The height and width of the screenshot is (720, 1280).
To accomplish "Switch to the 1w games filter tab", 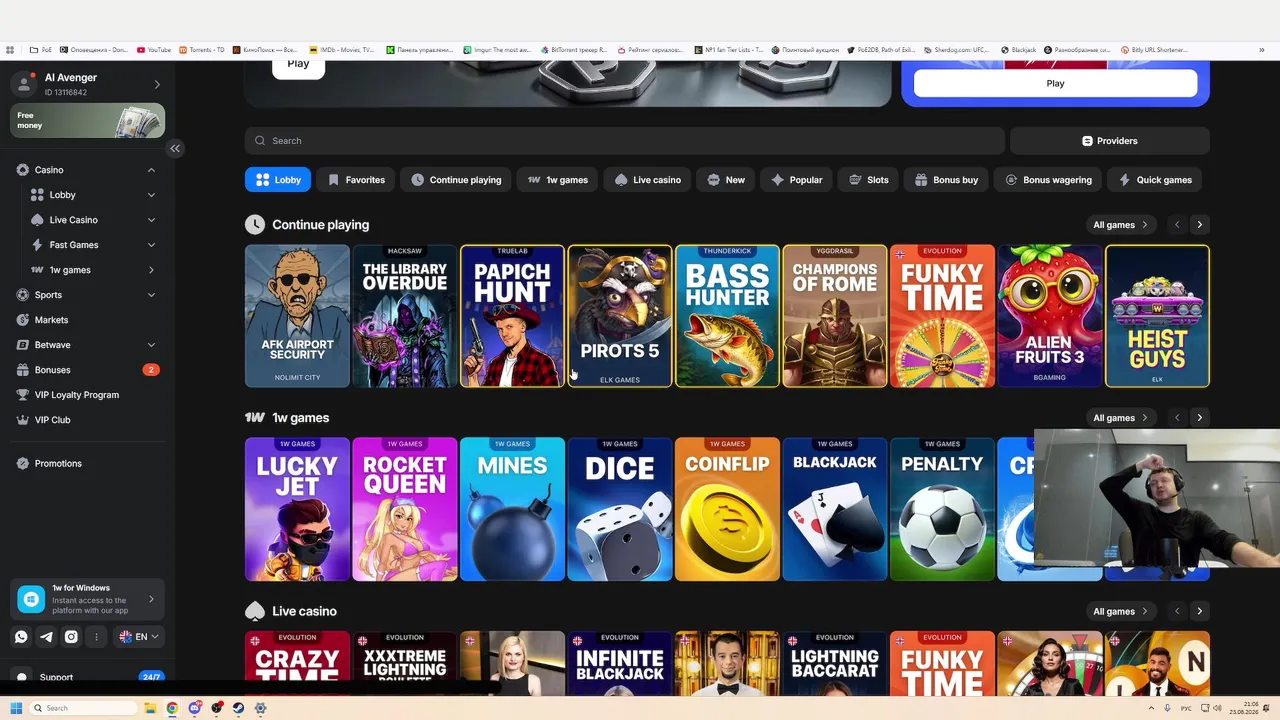I will click(x=557, y=180).
